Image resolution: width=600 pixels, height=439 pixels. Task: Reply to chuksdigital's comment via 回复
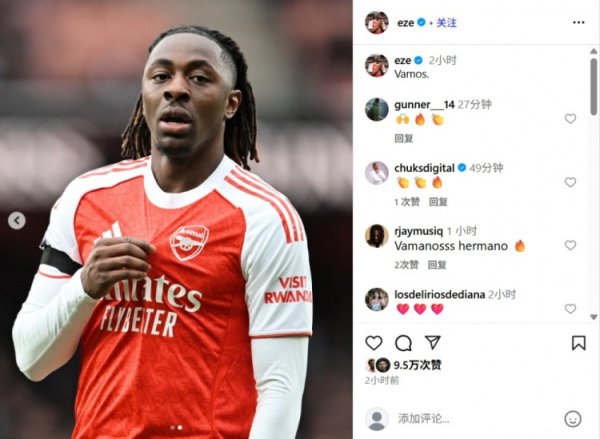[x=438, y=202]
